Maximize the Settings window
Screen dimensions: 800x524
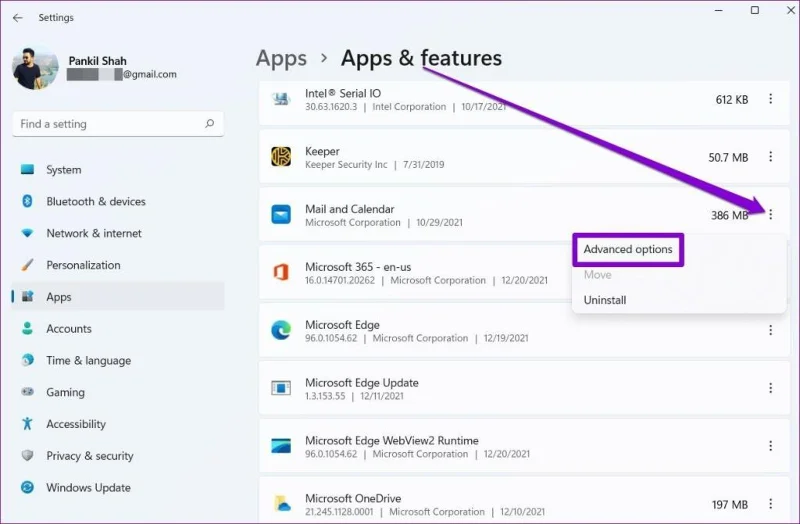point(755,10)
